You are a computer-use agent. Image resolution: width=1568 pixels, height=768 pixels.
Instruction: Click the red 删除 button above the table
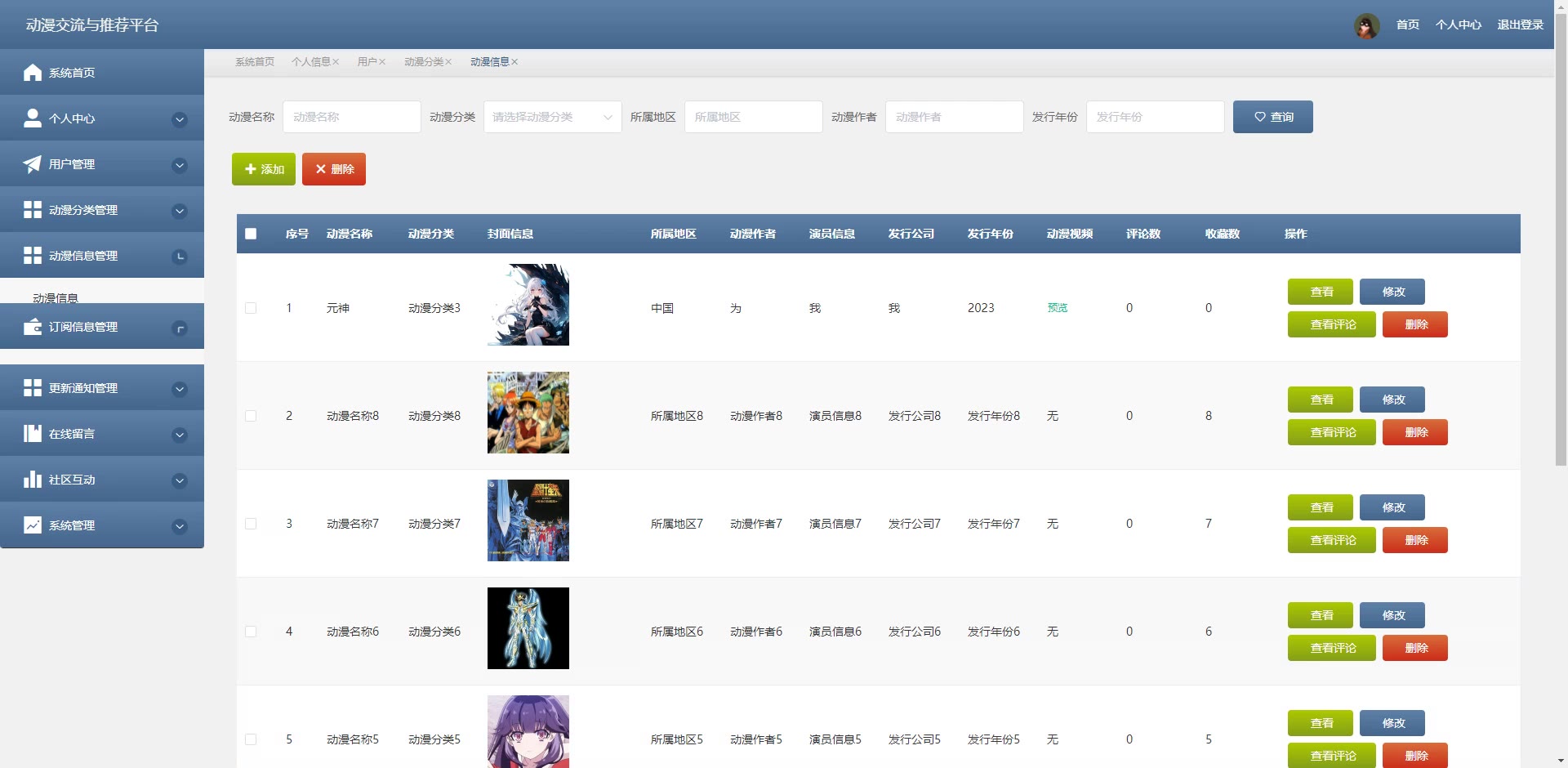(x=334, y=169)
